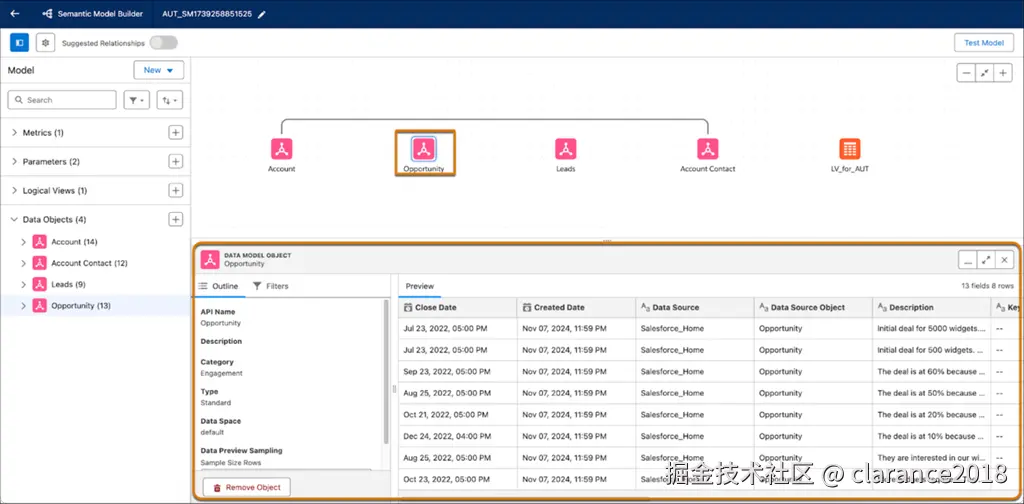Select the LV_for_AUT logical view node
This screenshot has width=1024, height=504.
coord(850,149)
